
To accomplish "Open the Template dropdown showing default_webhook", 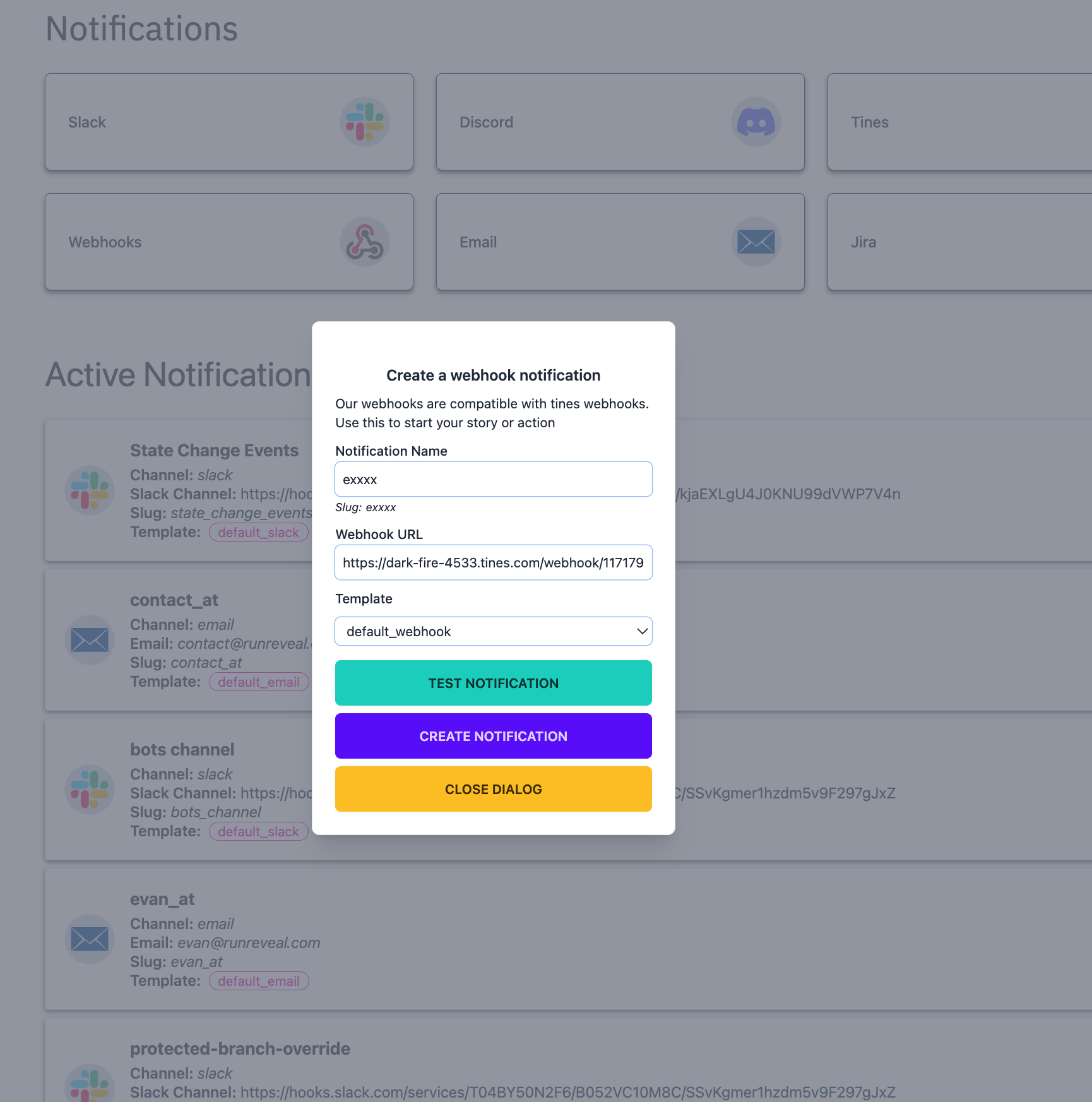I will (x=493, y=631).
